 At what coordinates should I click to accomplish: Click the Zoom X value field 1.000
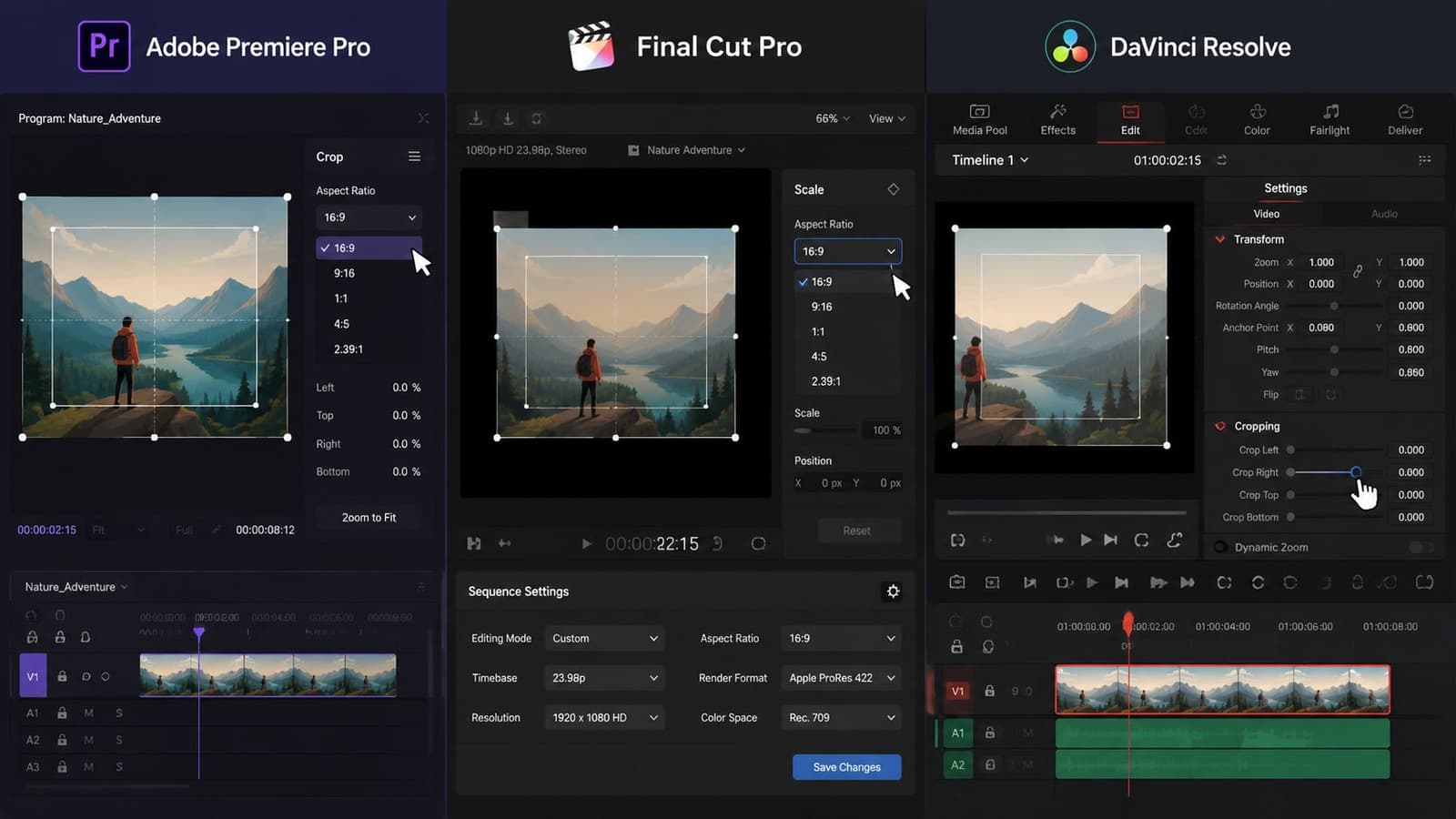[1321, 262]
